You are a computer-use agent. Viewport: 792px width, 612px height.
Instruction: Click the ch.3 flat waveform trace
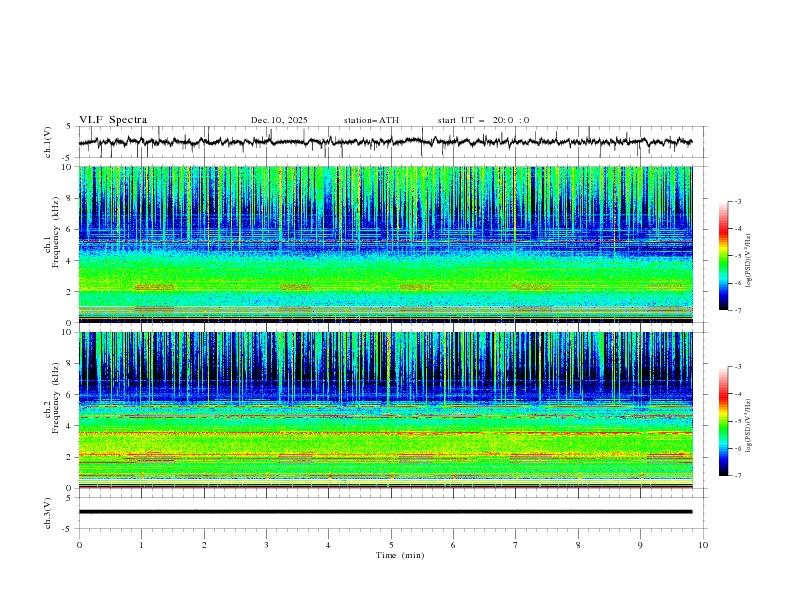(x=385, y=512)
